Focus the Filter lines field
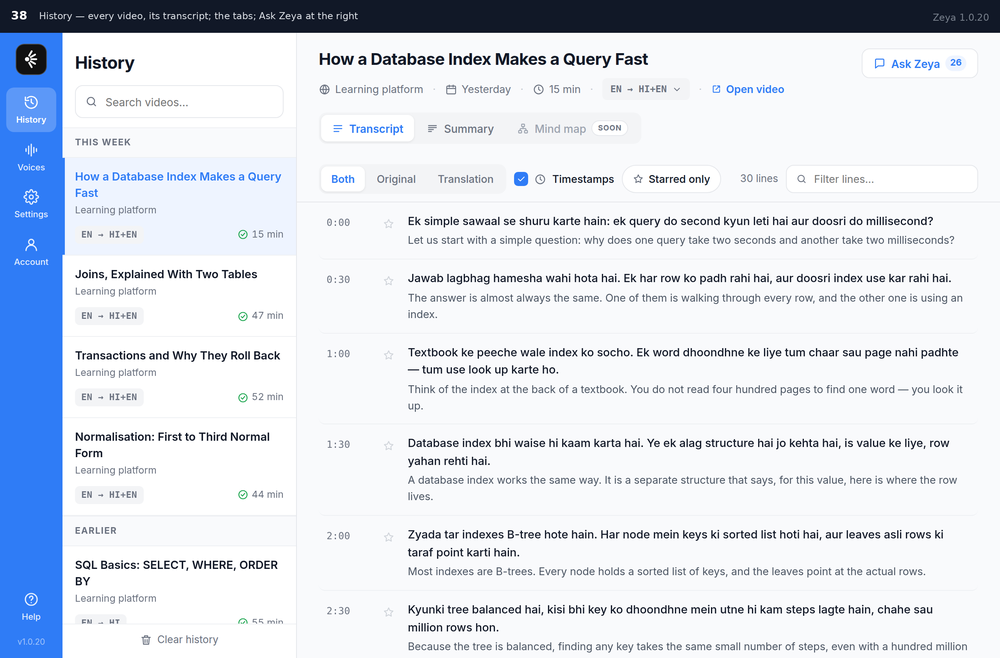This screenshot has width=1000, height=658. [x=882, y=179]
